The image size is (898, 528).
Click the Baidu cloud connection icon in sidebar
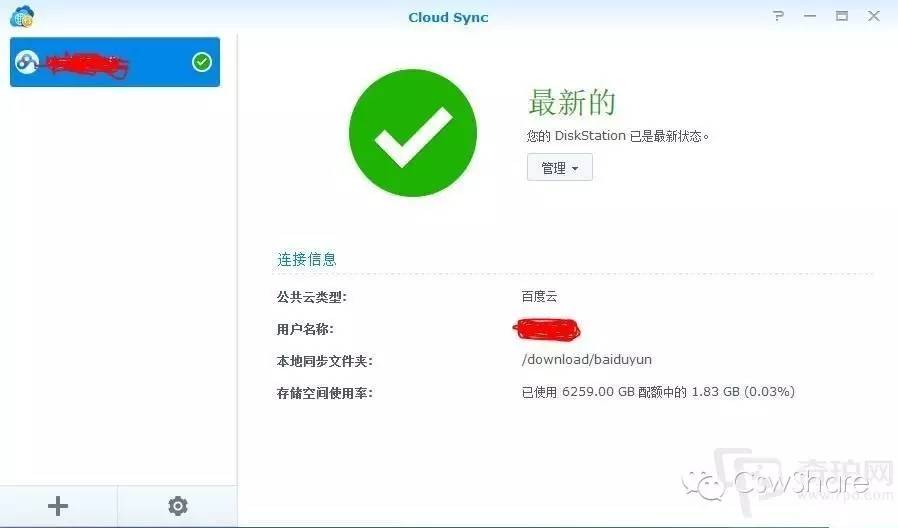[26, 62]
